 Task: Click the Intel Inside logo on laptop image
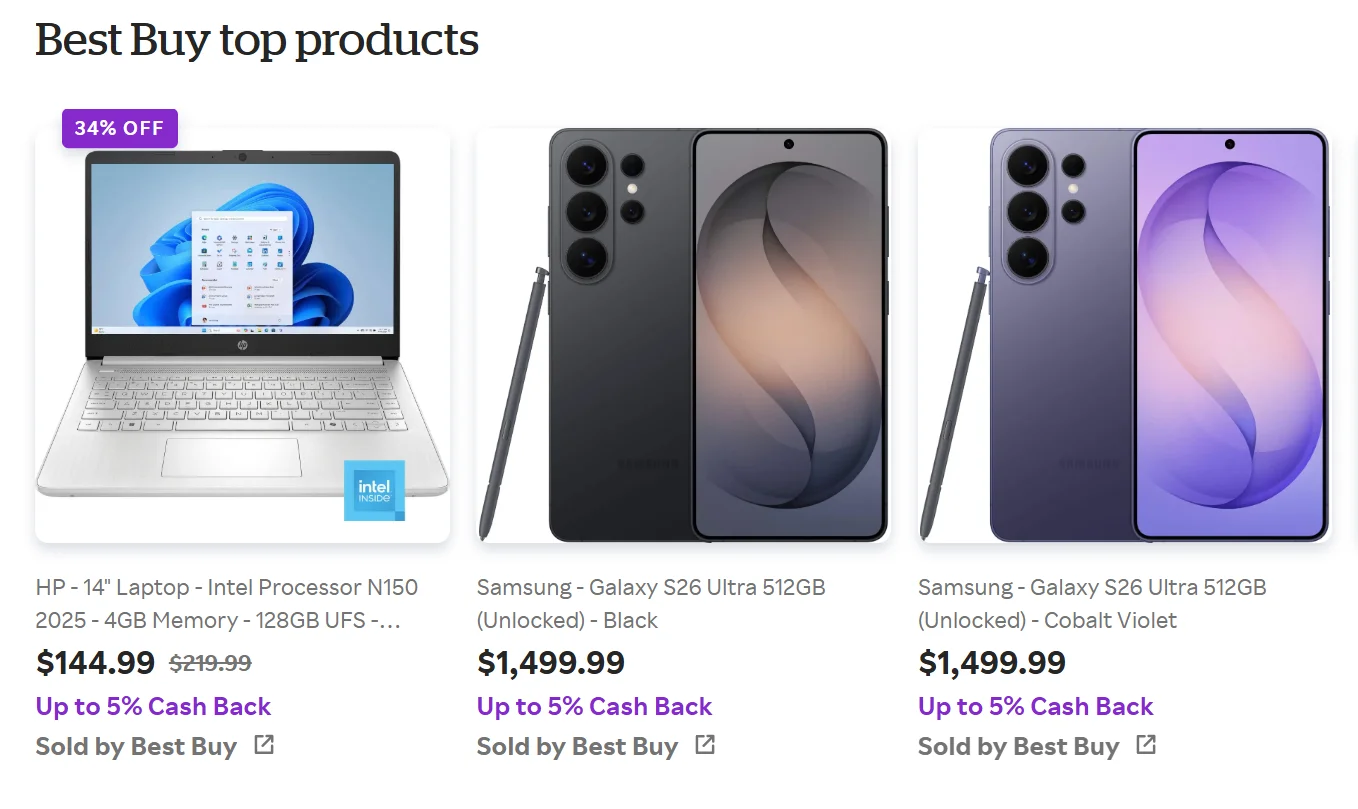374,490
